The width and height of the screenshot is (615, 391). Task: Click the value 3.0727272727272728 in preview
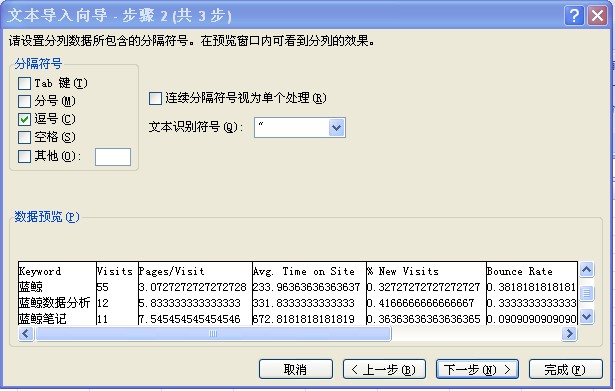[x=193, y=287]
